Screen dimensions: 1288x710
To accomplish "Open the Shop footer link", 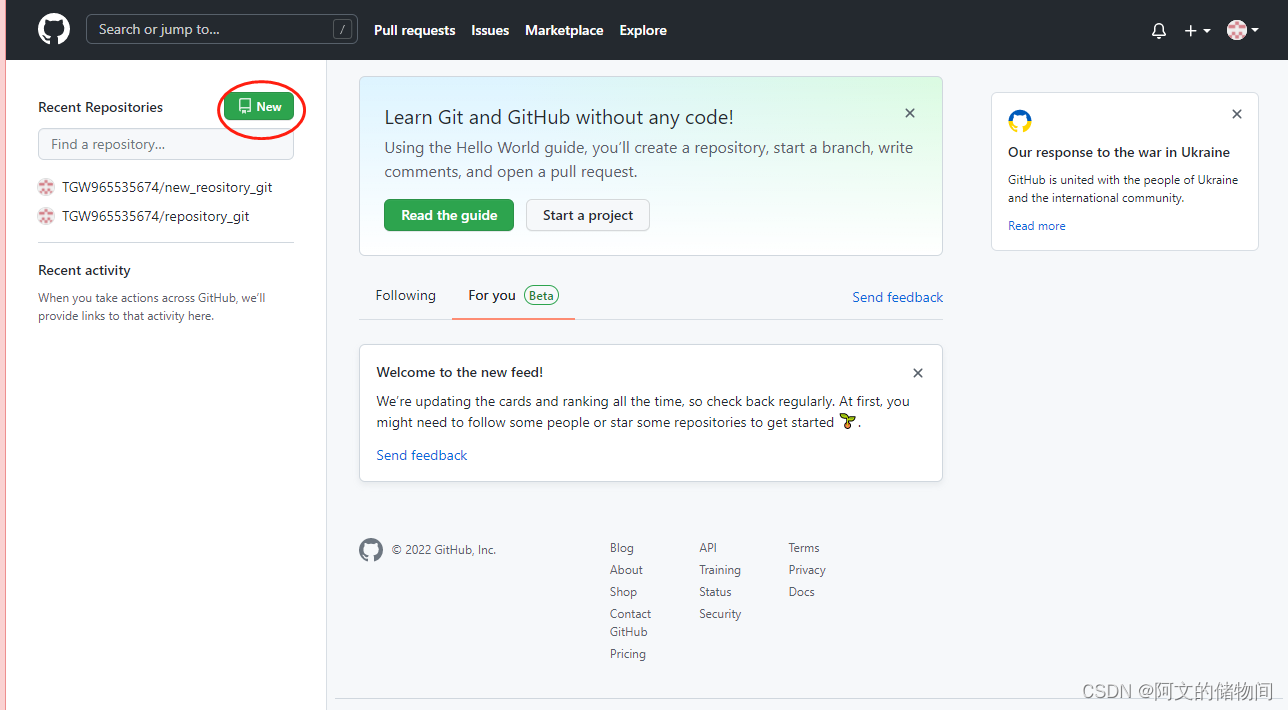I will [x=623, y=592].
